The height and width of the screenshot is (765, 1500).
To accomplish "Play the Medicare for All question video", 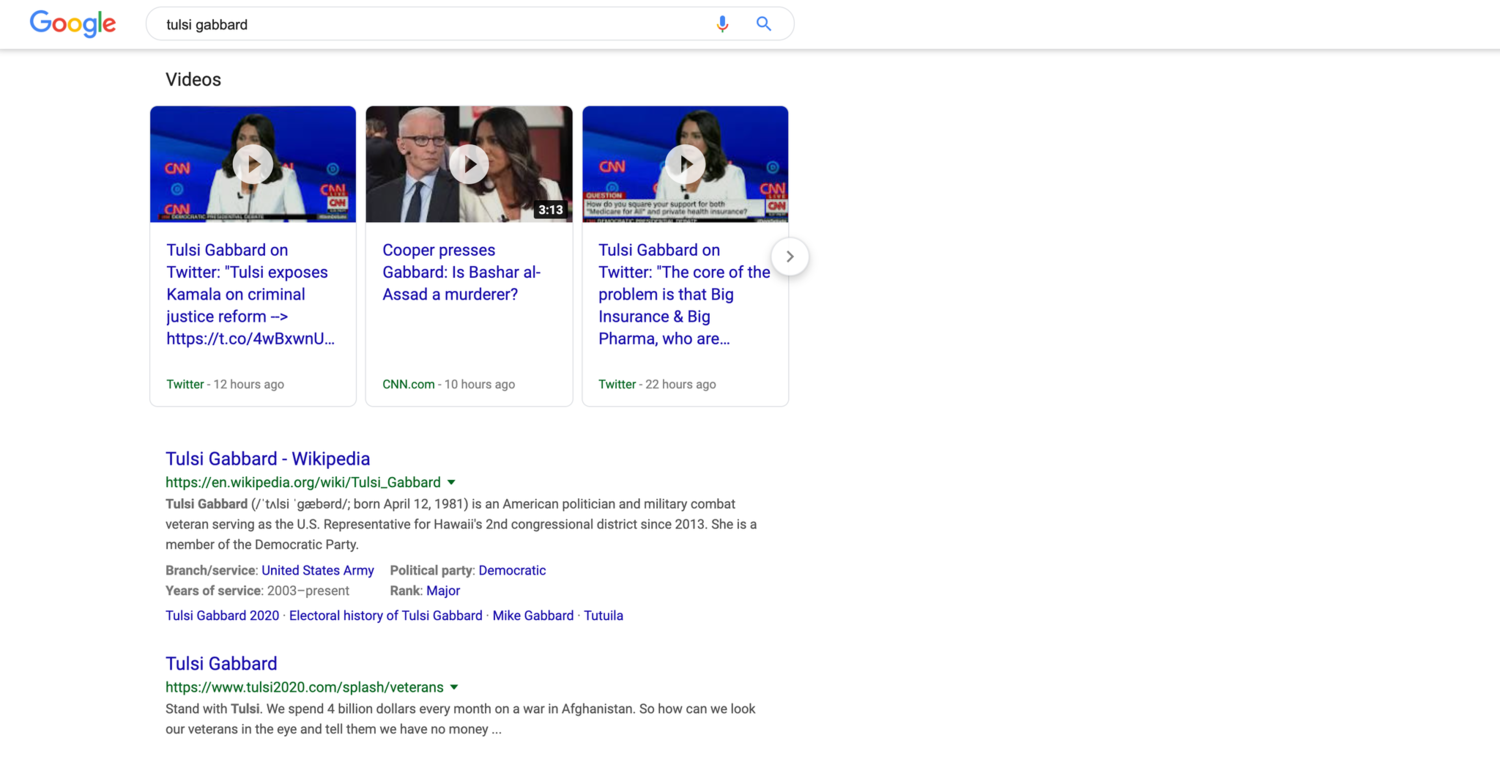I will [684, 163].
